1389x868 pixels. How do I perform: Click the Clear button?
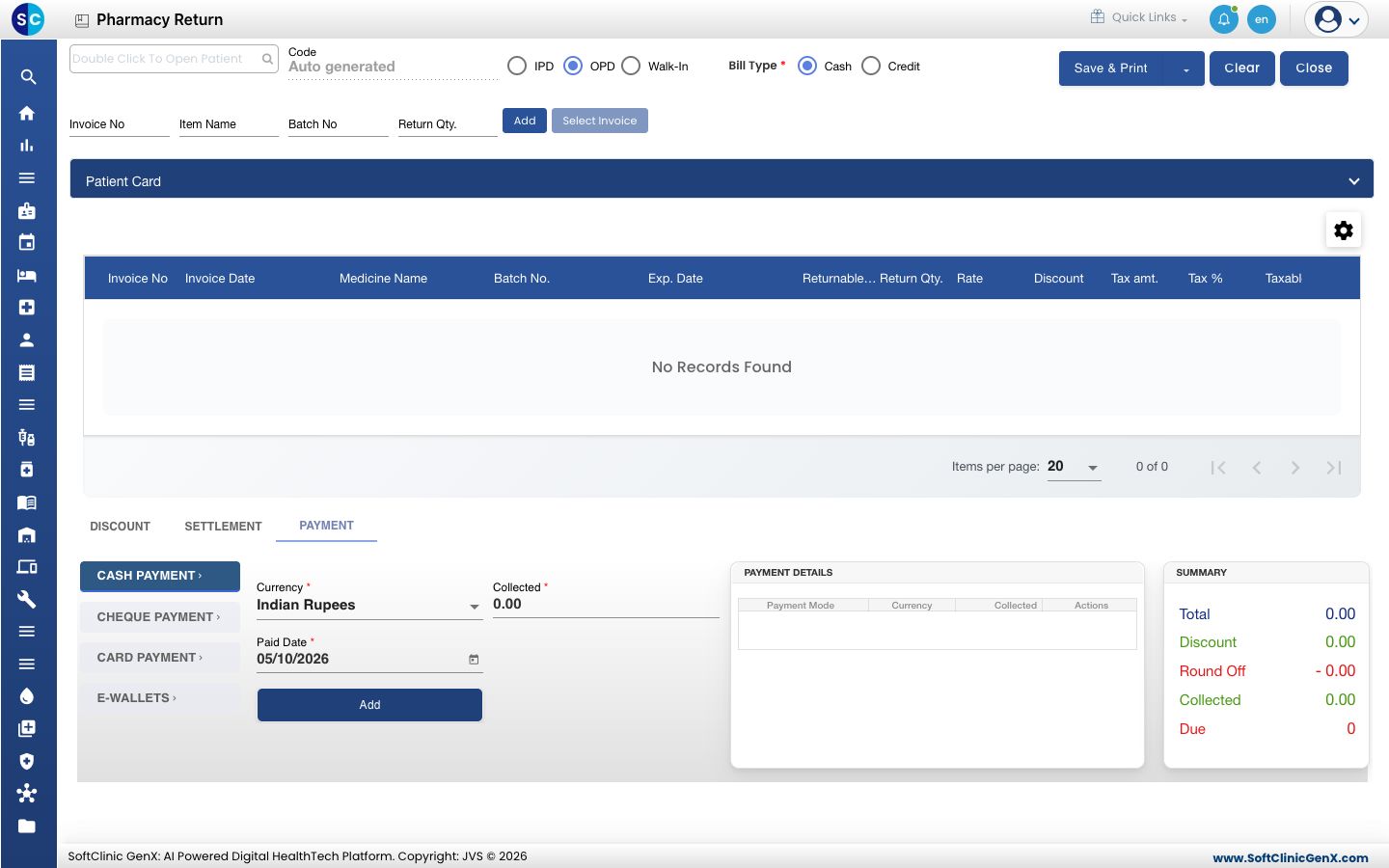click(1242, 68)
